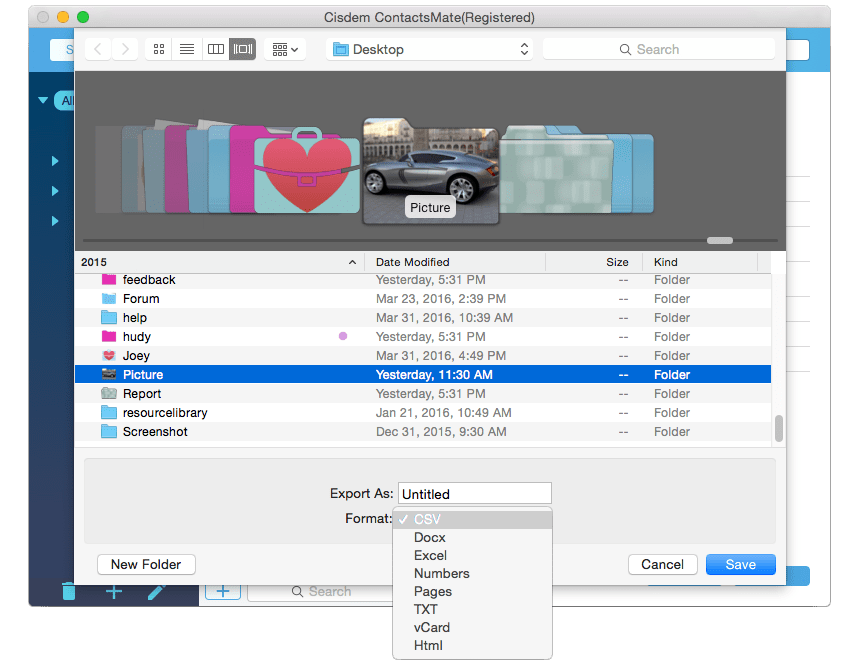Click the pink hudy folder icon

click(x=109, y=336)
